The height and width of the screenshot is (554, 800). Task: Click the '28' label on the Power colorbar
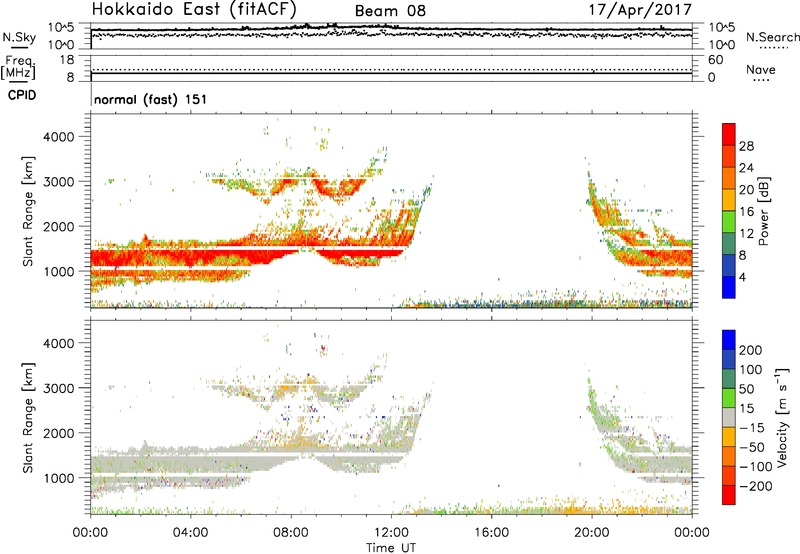point(746,146)
